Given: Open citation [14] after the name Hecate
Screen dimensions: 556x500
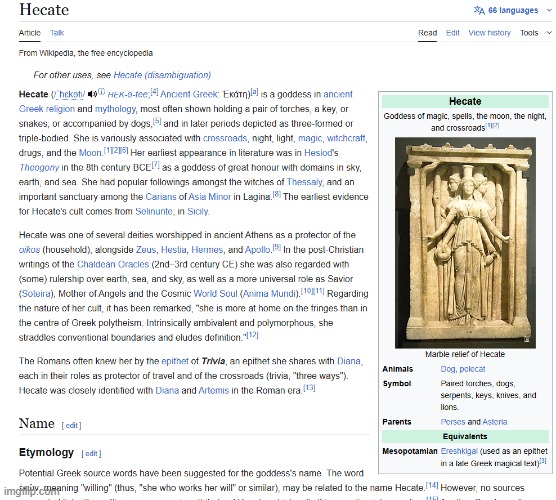Looking at the screenshot, I should (432, 485).
